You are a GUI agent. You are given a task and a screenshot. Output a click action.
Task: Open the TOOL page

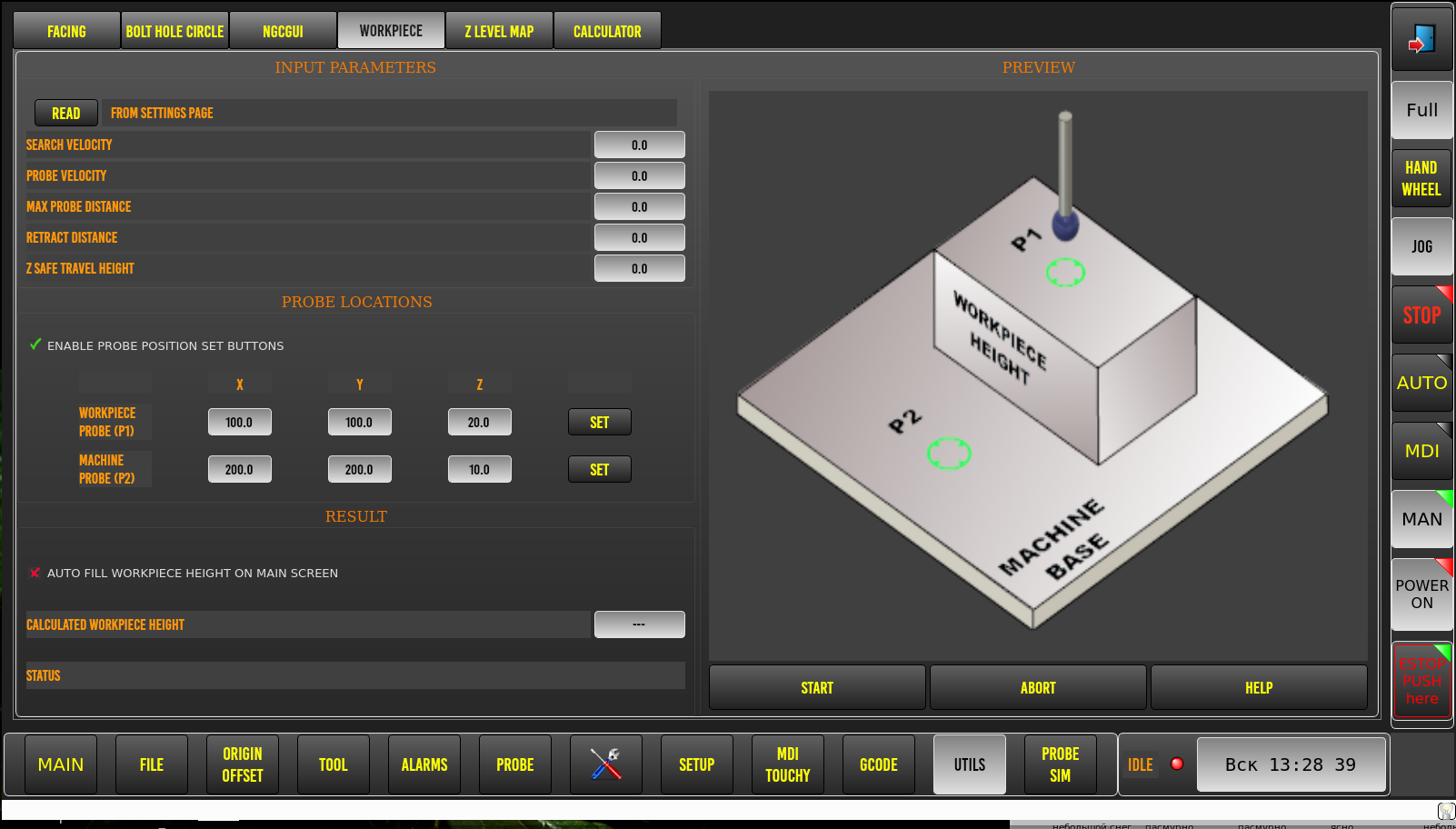tap(334, 764)
